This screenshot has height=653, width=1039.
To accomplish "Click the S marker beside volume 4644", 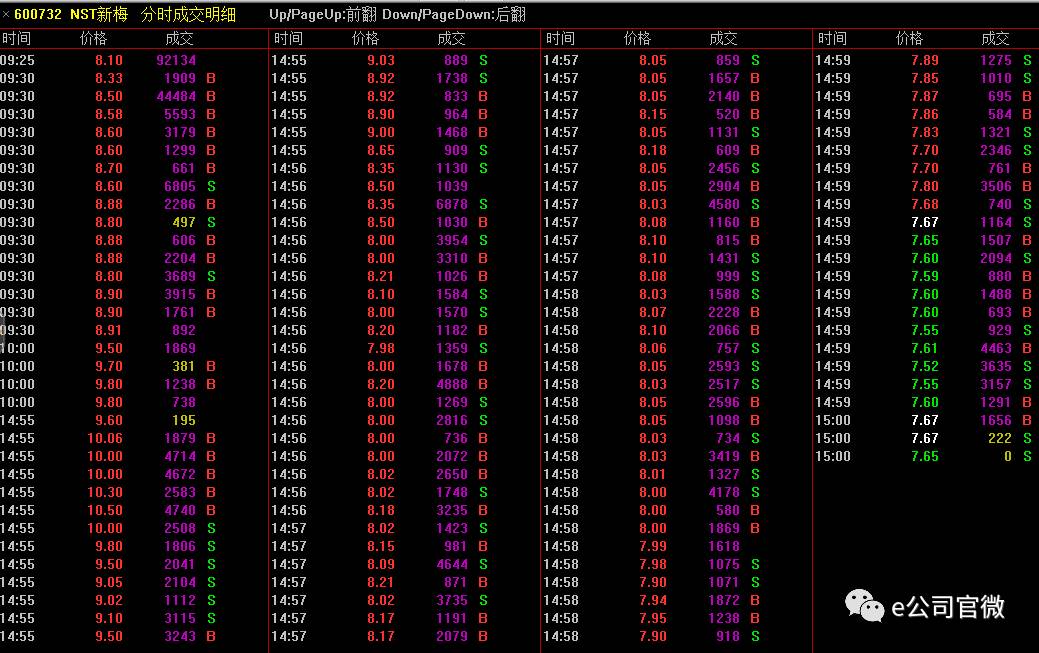I will point(483,564).
